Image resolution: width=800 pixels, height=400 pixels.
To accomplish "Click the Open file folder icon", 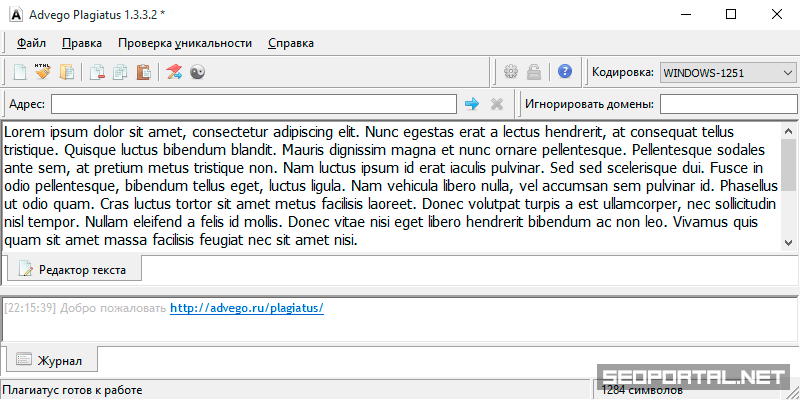I will click(66, 72).
